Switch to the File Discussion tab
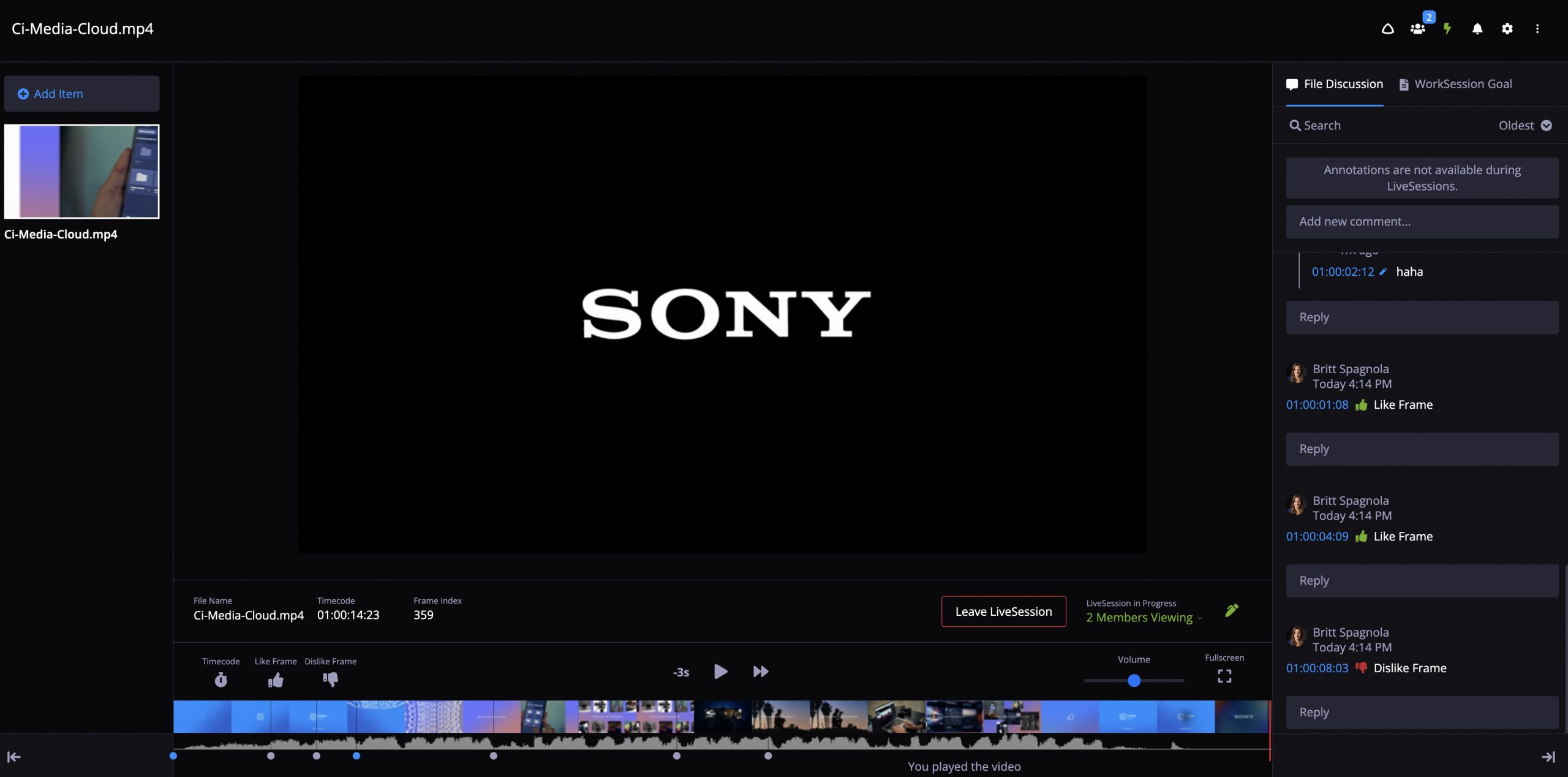Image resolution: width=1568 pixels, height=777 pixels. [x=1335, y=84]
